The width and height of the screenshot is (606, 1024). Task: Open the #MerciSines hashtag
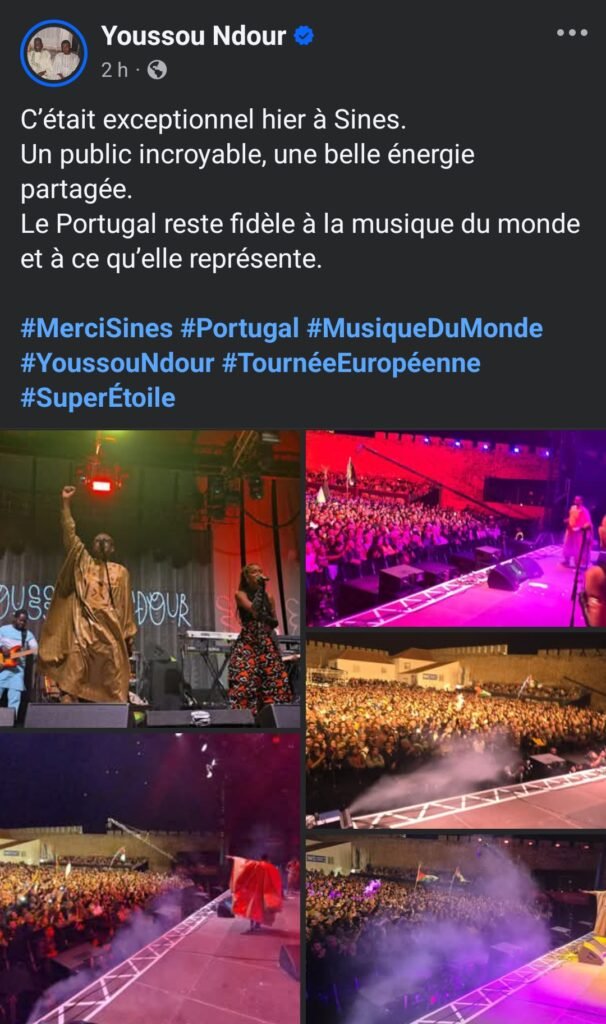click(x=97, y=328)
